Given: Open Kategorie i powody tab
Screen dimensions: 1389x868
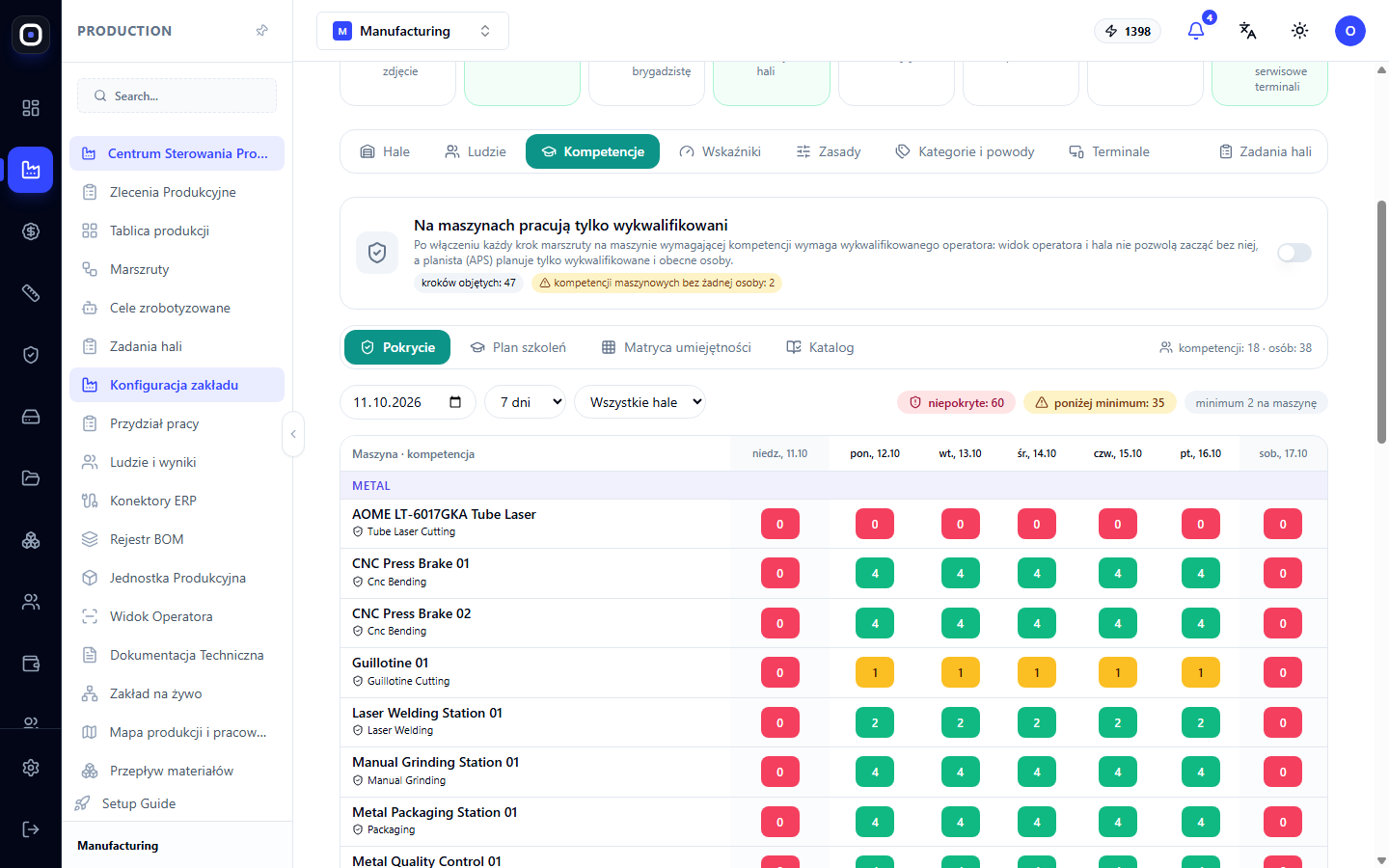Looking at the screenshot, I should point(965,151).
